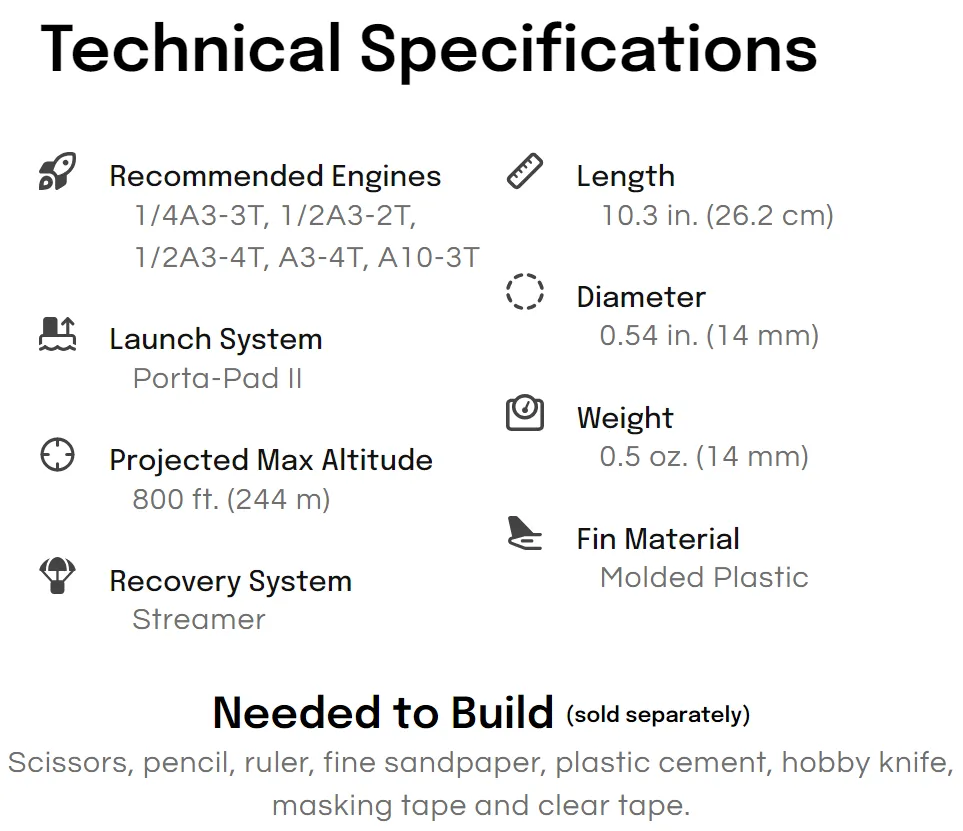Click the Streamer recovery system value
This screenshot has width=963, height=831.
tap(199, 619)
